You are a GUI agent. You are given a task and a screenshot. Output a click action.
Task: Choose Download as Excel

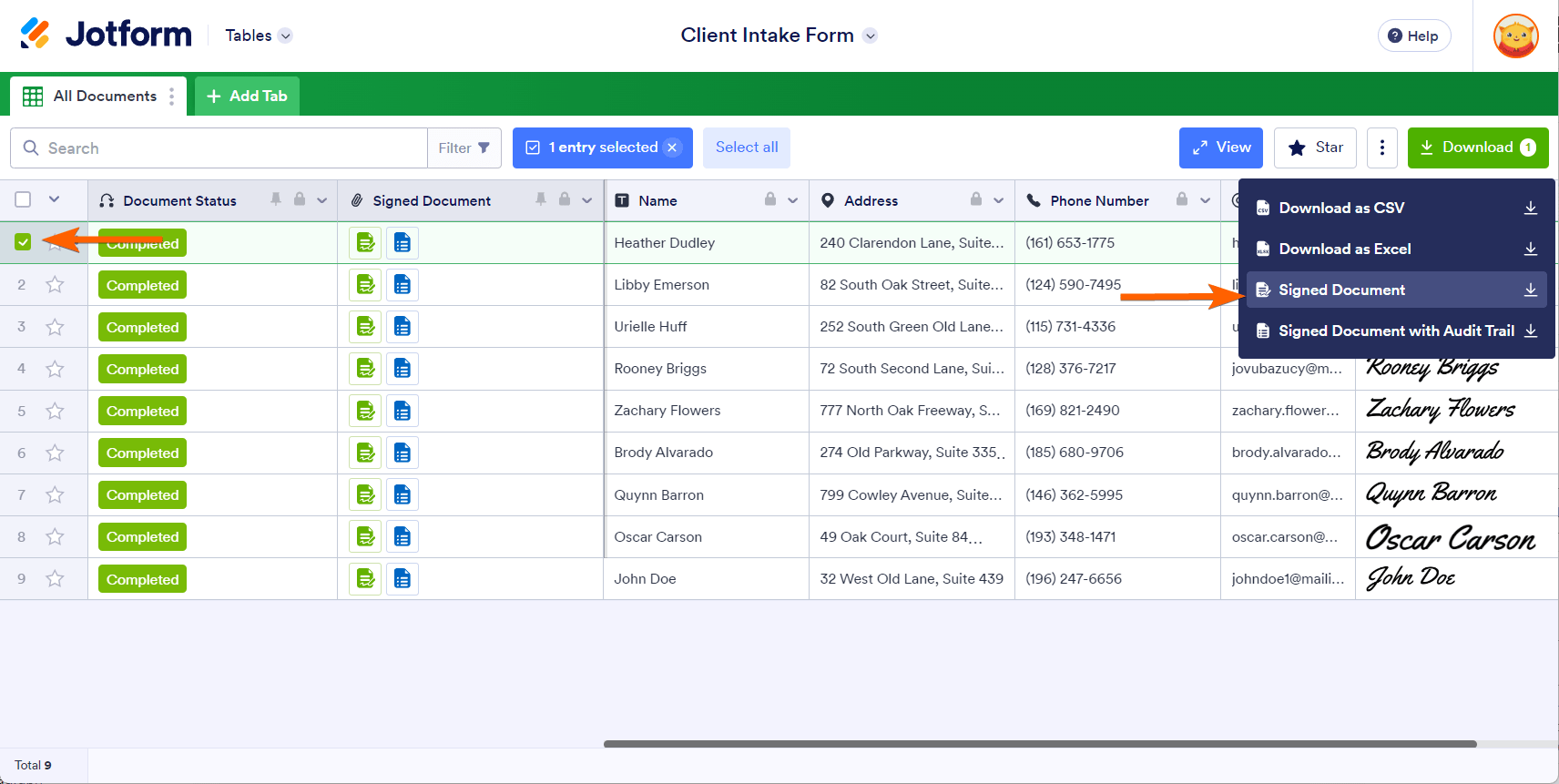(1396, 249)
